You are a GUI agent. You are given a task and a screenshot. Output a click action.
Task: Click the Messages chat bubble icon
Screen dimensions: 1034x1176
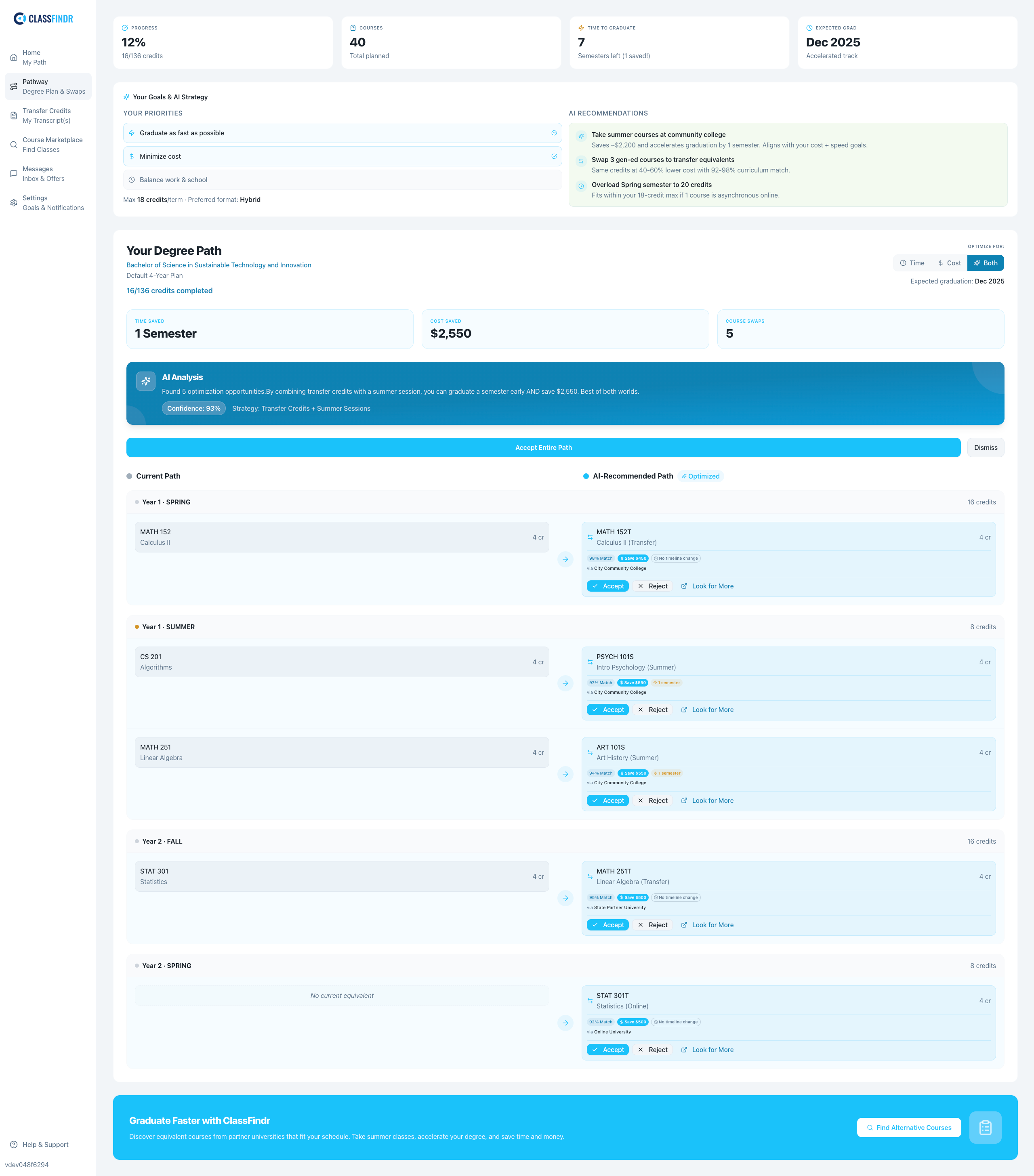(x=14, y=174)
